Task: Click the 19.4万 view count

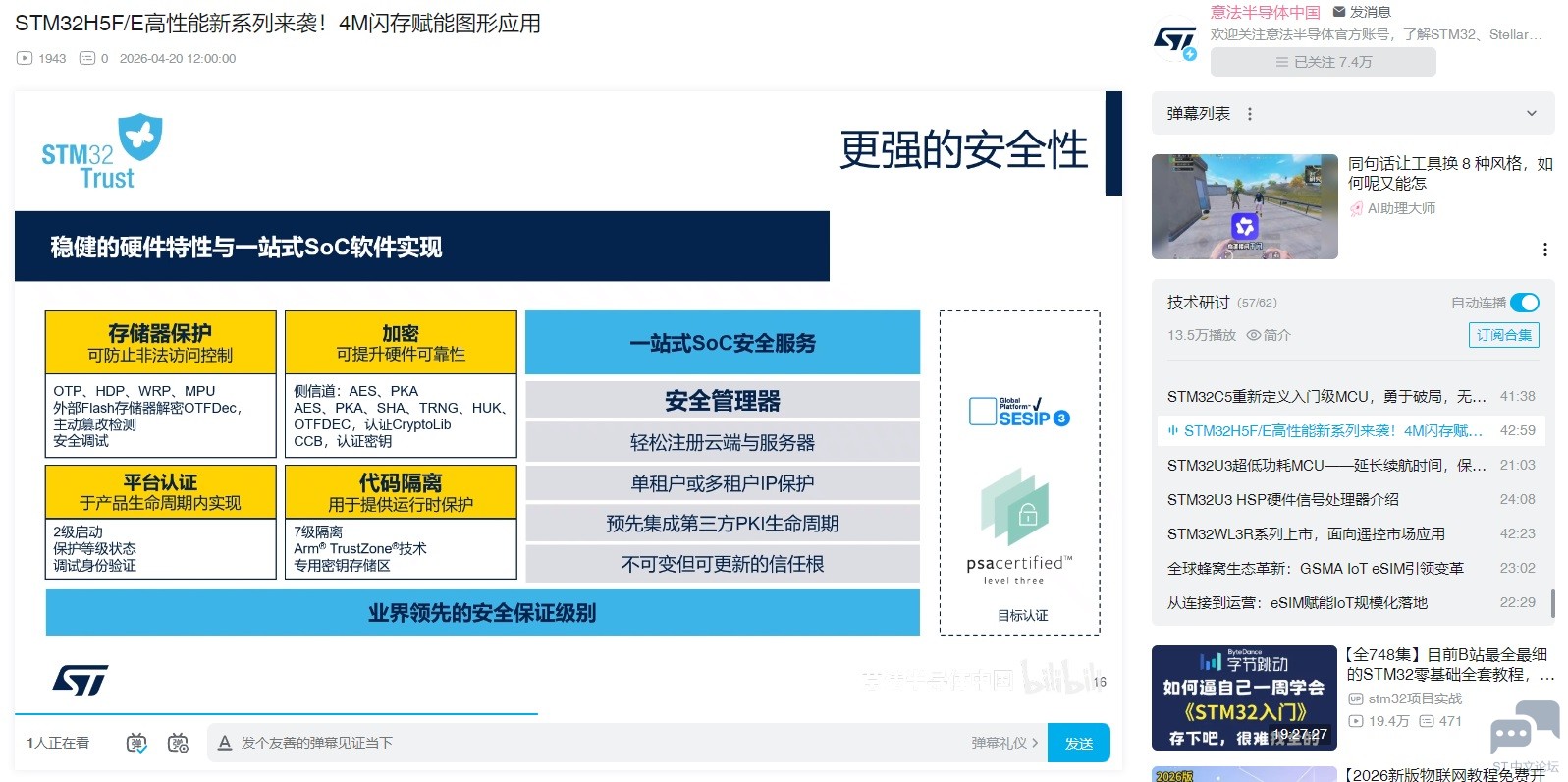Action: coord(1379,721)
